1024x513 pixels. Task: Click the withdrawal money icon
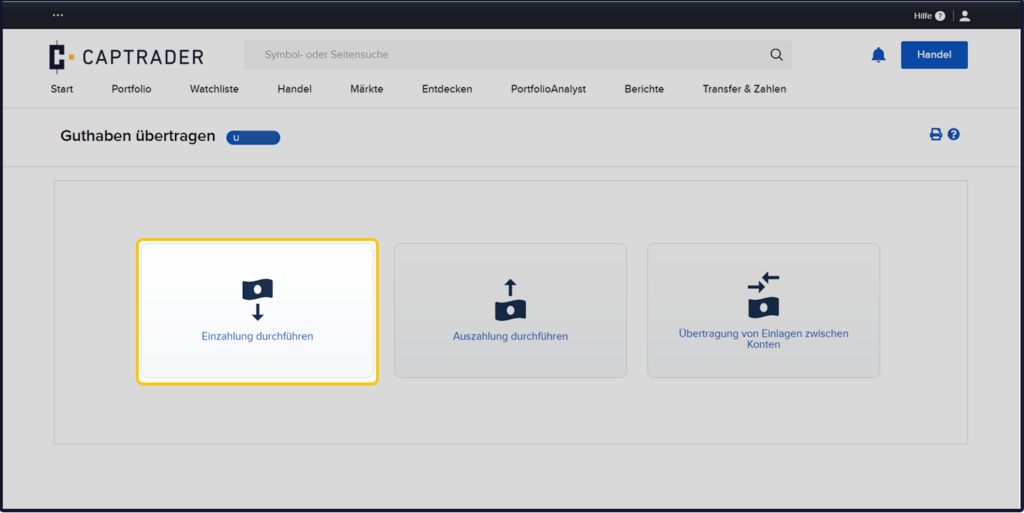pyautogui.click(x=510, y=300)
